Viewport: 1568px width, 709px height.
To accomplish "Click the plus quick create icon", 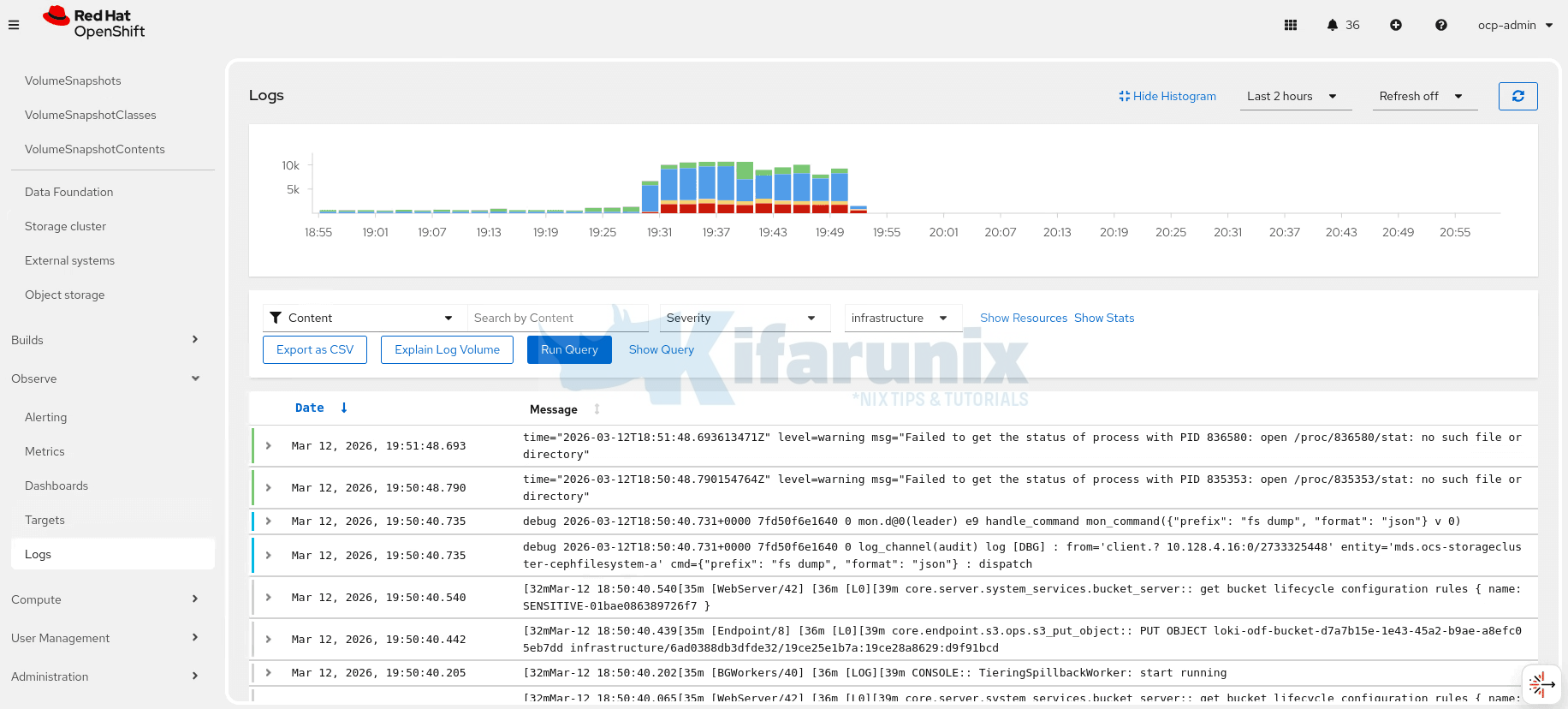I will coord(1396,25).
